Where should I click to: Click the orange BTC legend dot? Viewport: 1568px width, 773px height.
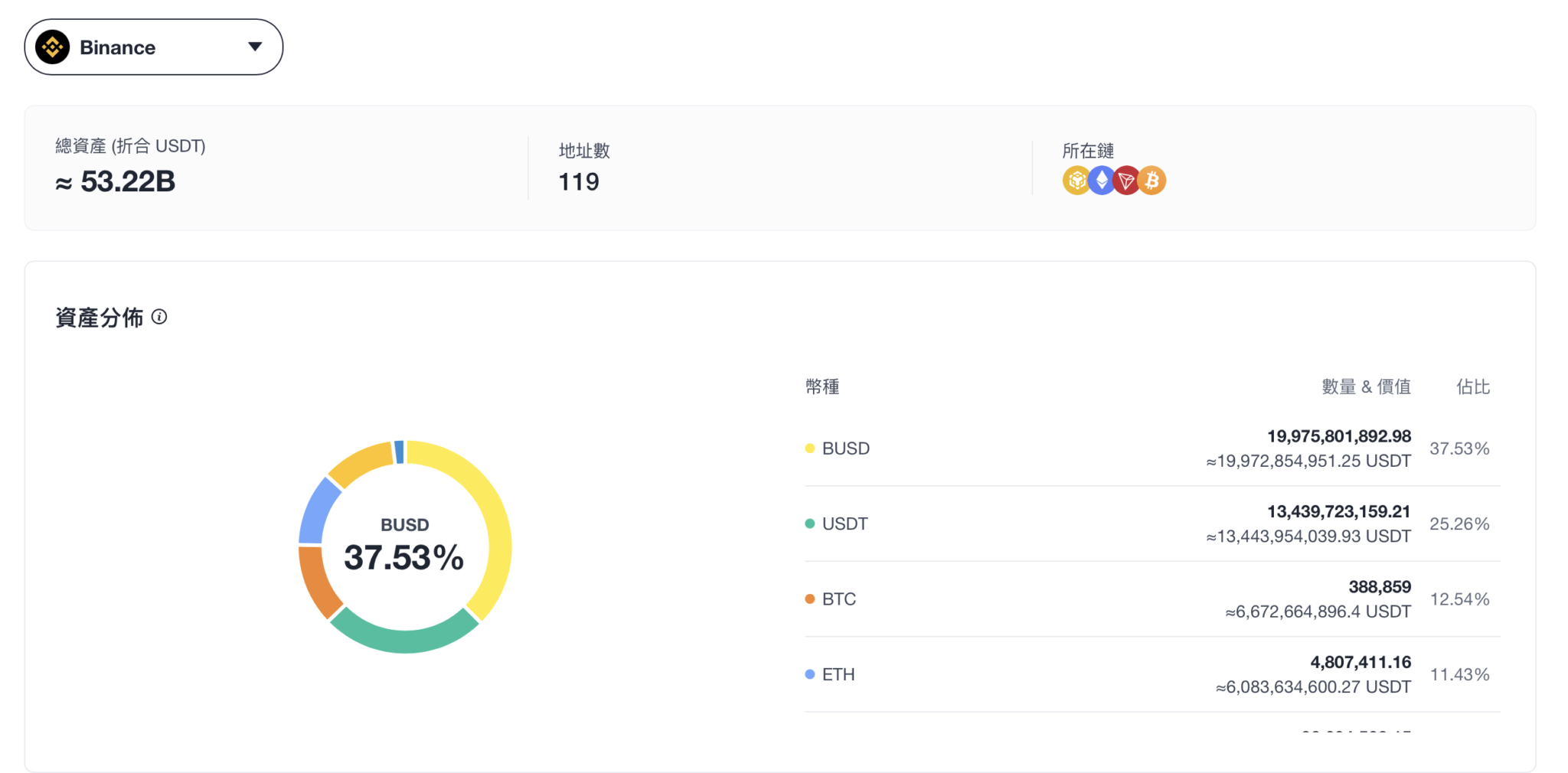[810, 599]
